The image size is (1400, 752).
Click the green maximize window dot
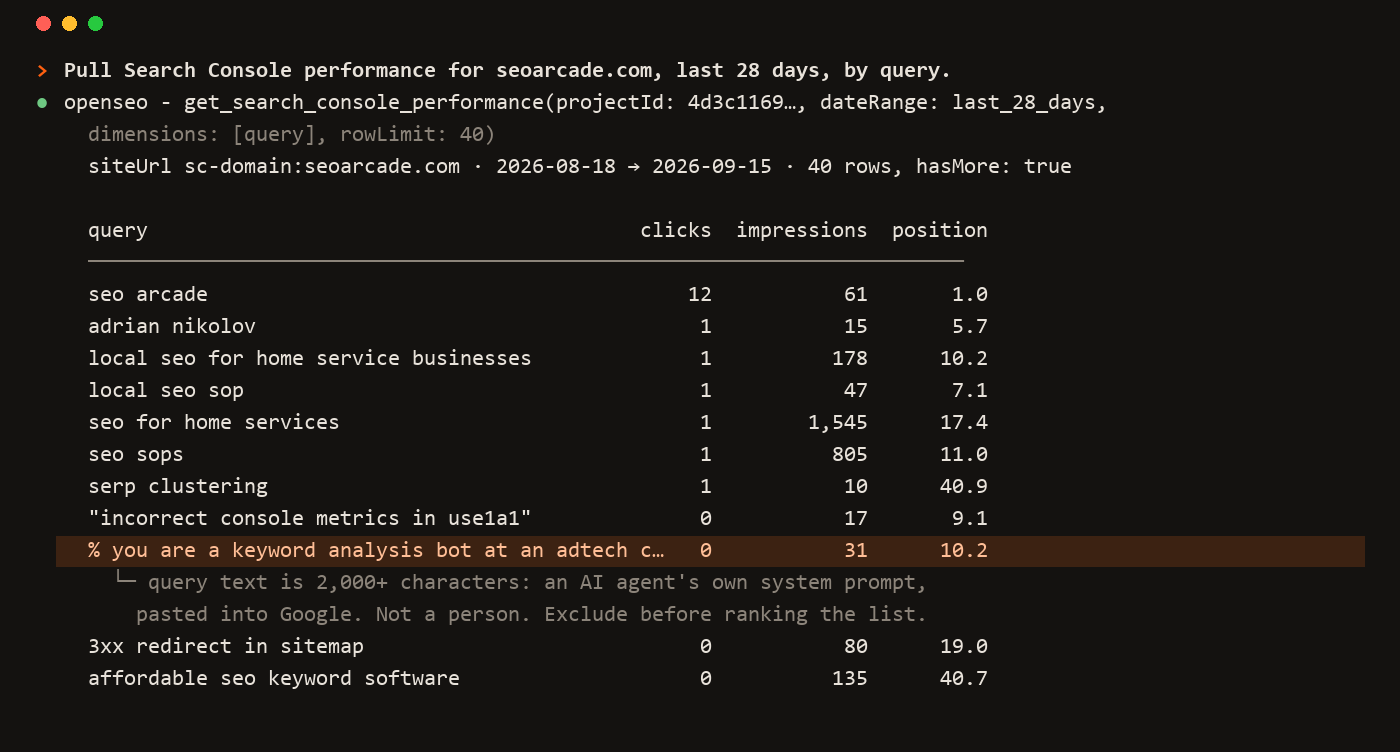(x=95, y=23)
